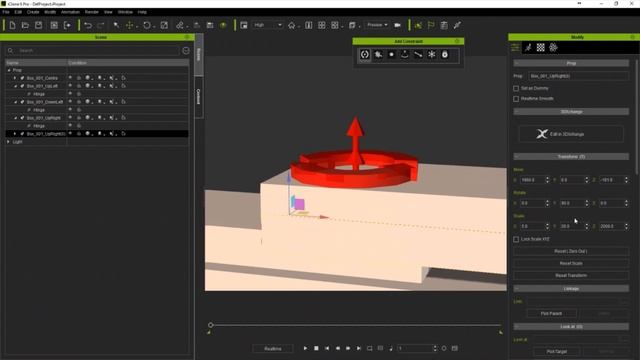Click the Pick Parent button
640x360 pixels.
click(x=551, y=313)
